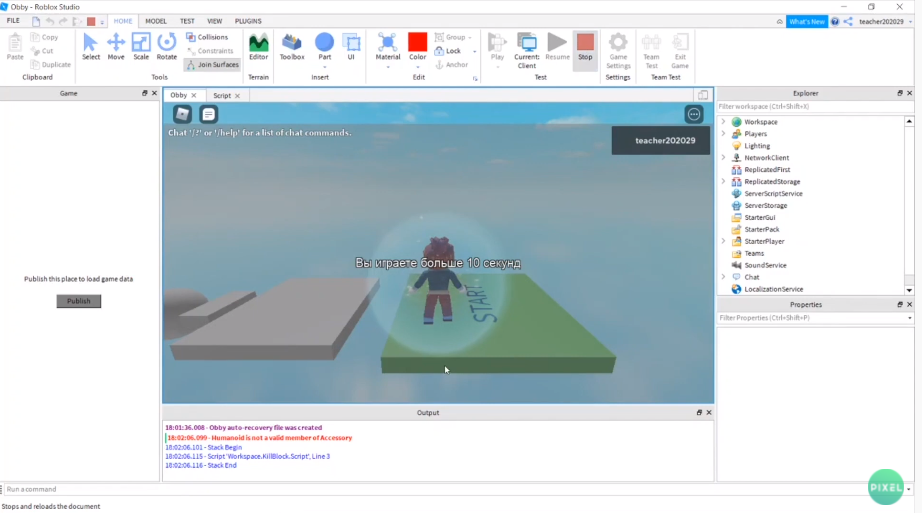Switch to the MODEL ribbon tab

tap(156, 21)
